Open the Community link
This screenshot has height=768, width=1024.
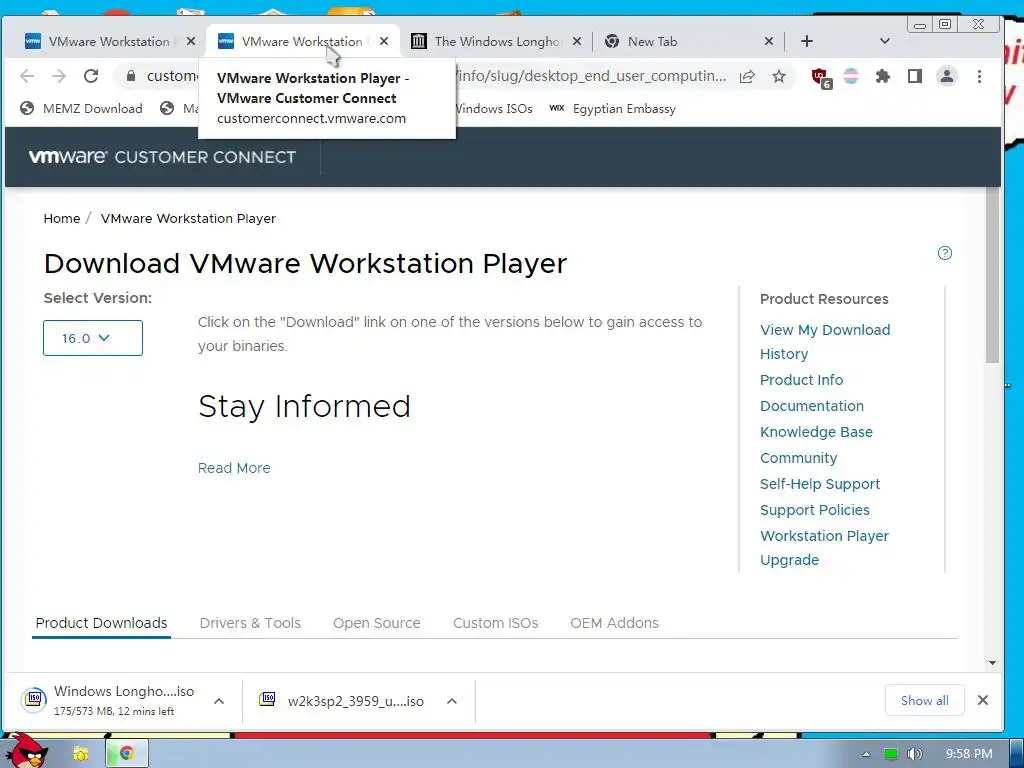tap(798, 458)
